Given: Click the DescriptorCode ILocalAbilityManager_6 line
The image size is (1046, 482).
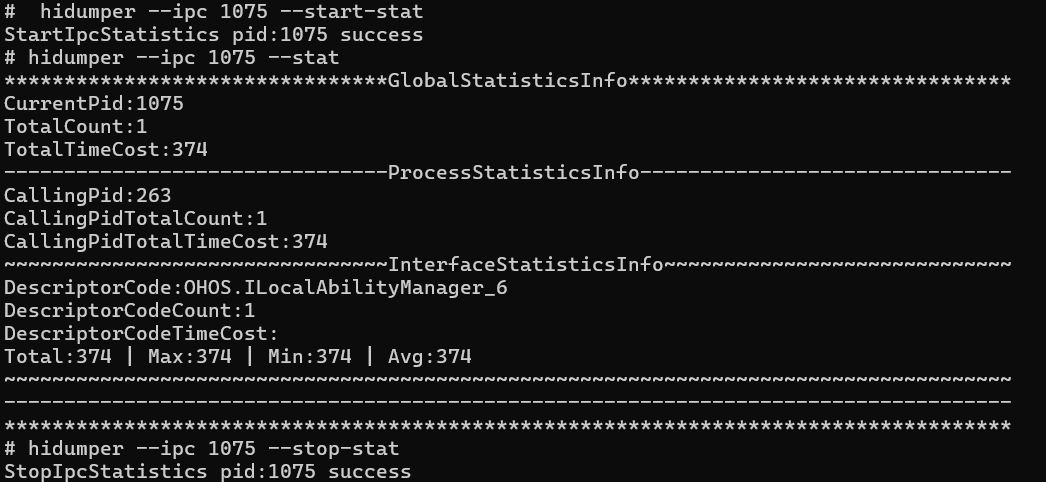Looking at the screenshot, I should point(261,288).
